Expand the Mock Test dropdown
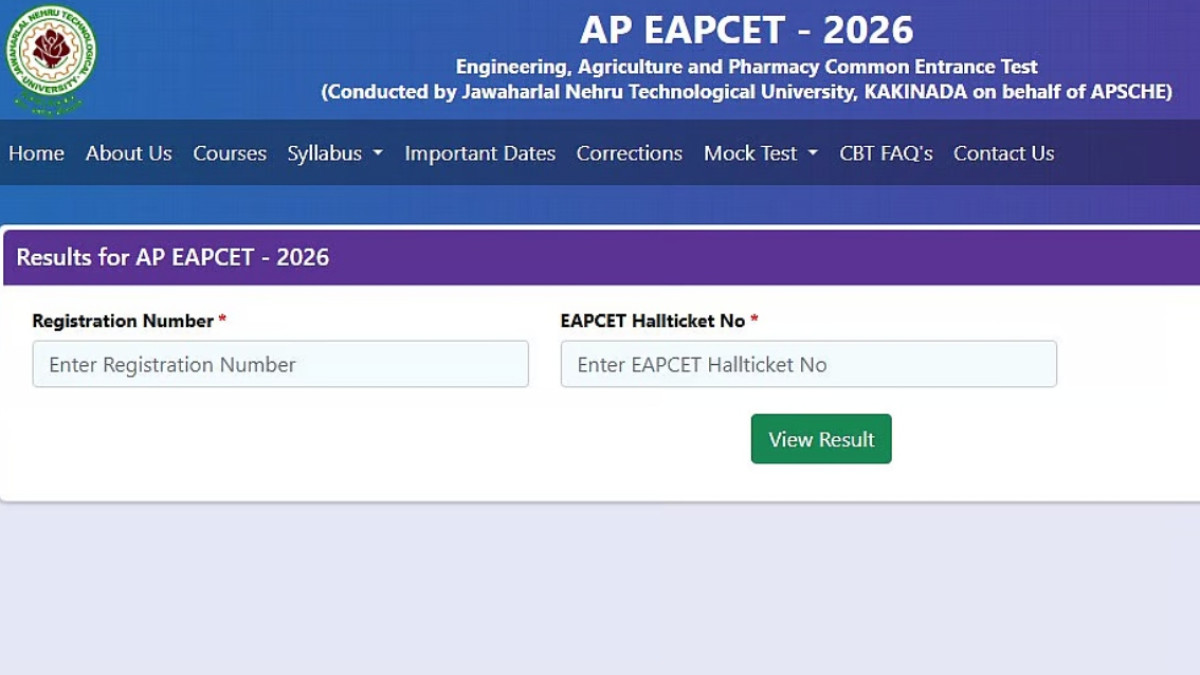The image size is (1200, 675). coord(761,153)
